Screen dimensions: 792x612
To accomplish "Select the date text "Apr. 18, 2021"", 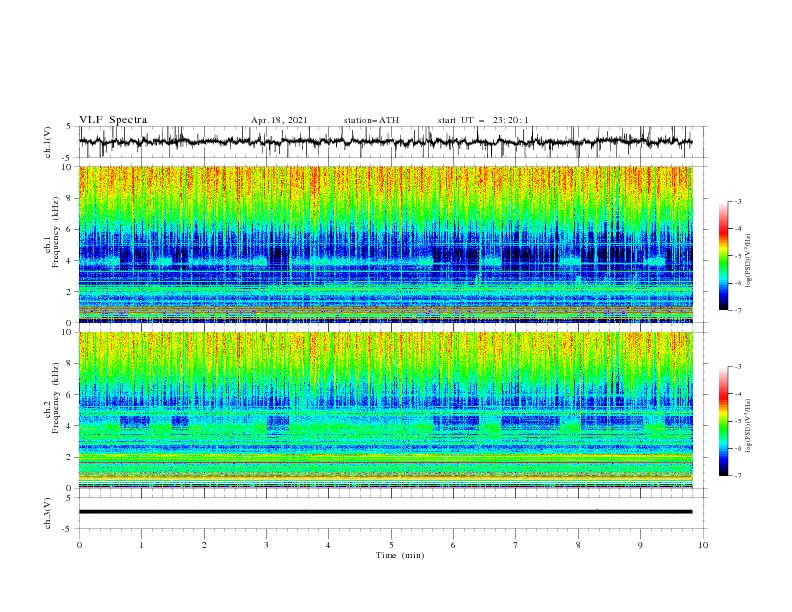I will tap(279, 120).
